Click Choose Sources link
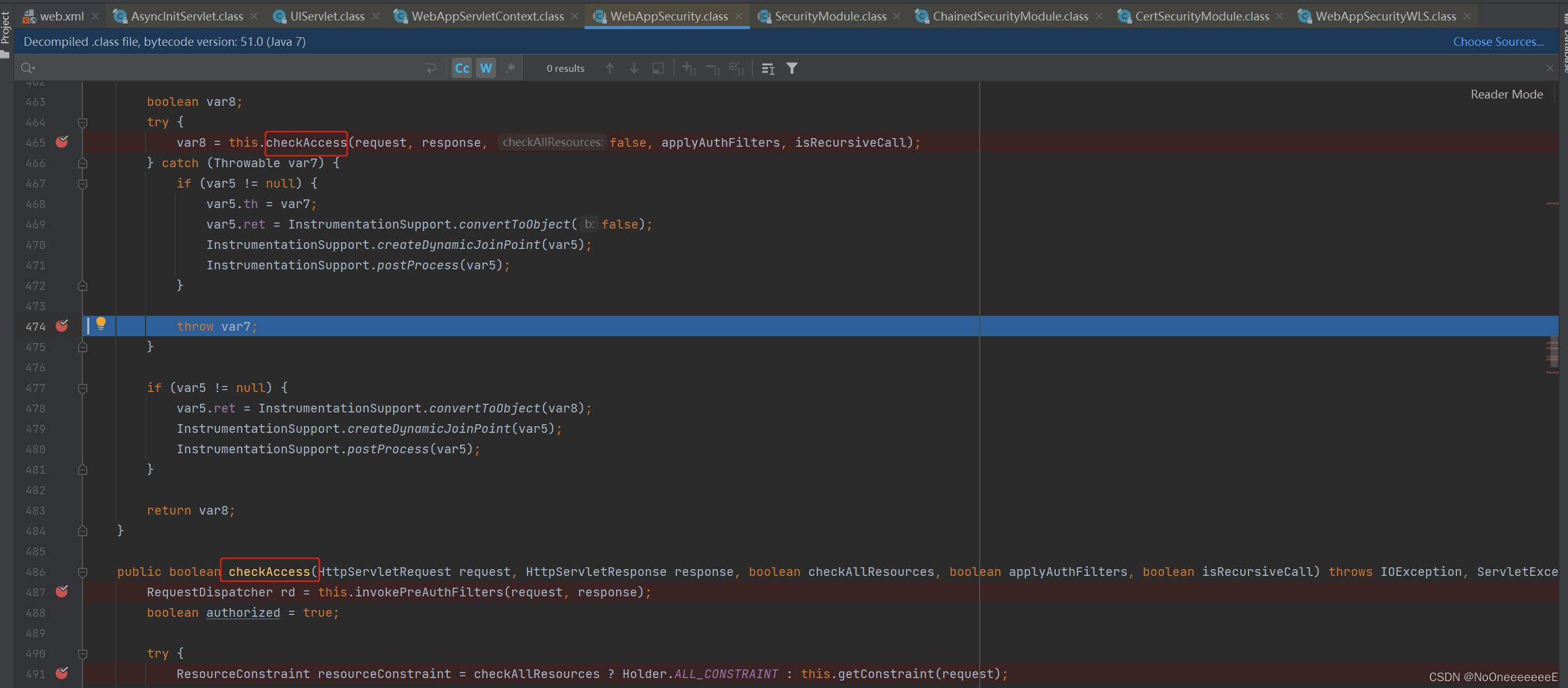The height and width of the screenshot is (688, 1568). click(x=1498, y=41)
